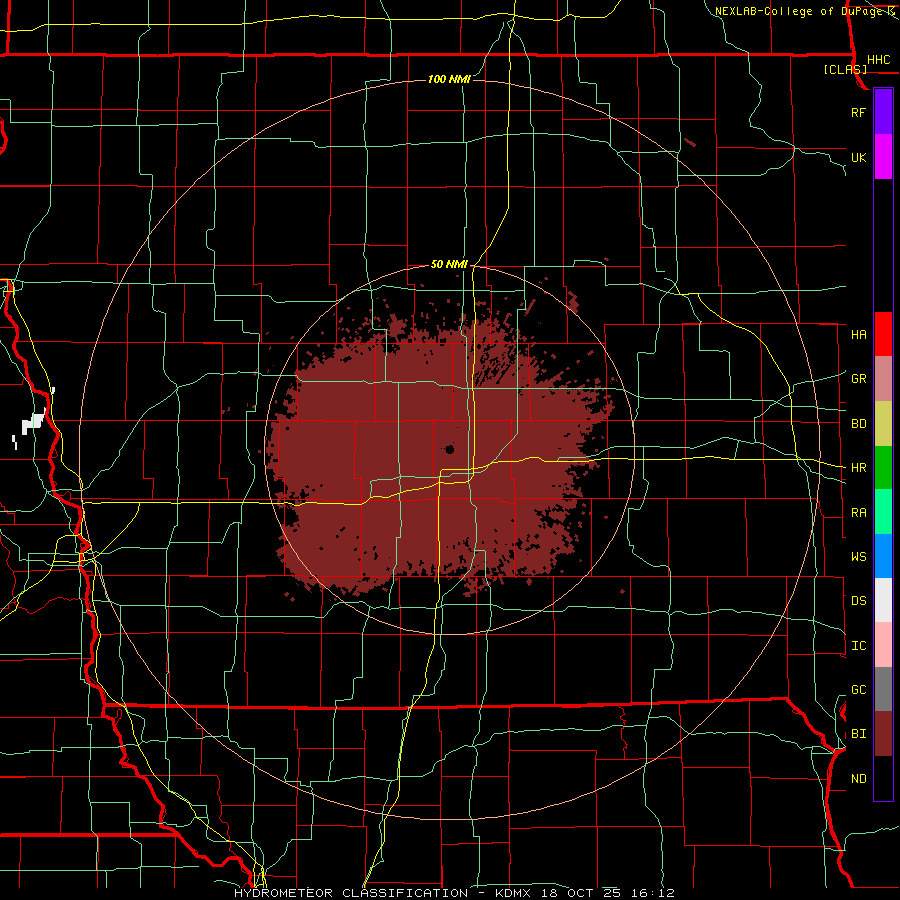Click the ND legend label
Viewport: 900px width, 900px height.
[859, 778]
